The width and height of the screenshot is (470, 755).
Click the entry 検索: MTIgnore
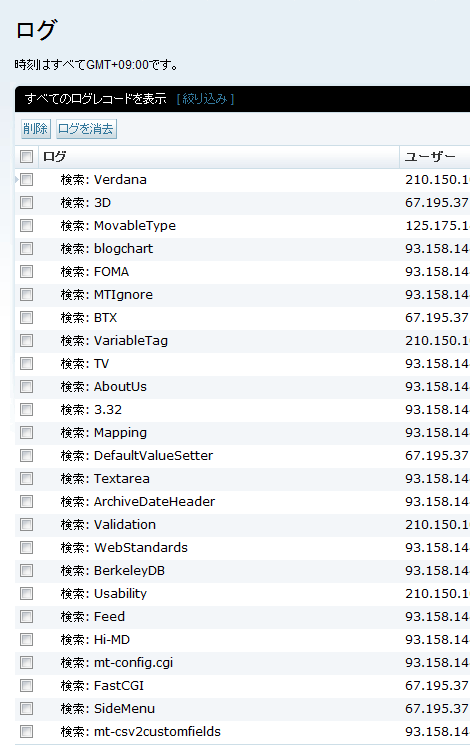click(106, 295)
